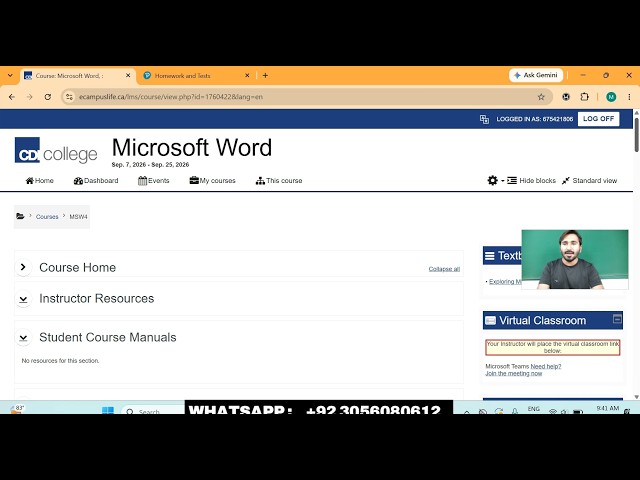Click the taskbar Search box
This screenshot has height=480, width=640.
[153, 411]
